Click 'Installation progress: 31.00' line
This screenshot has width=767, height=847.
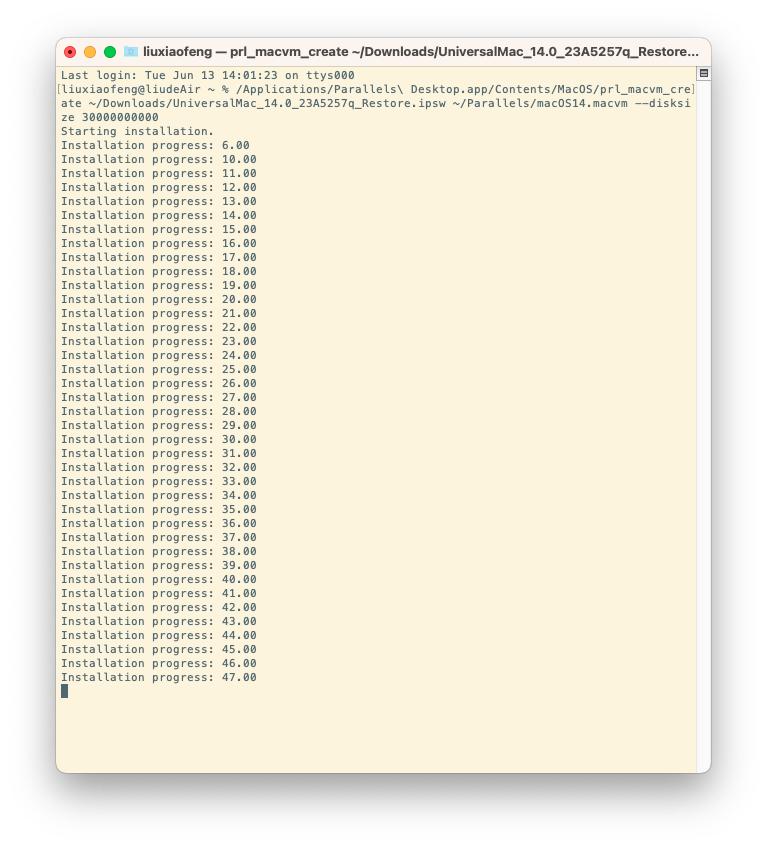point(158,453)
